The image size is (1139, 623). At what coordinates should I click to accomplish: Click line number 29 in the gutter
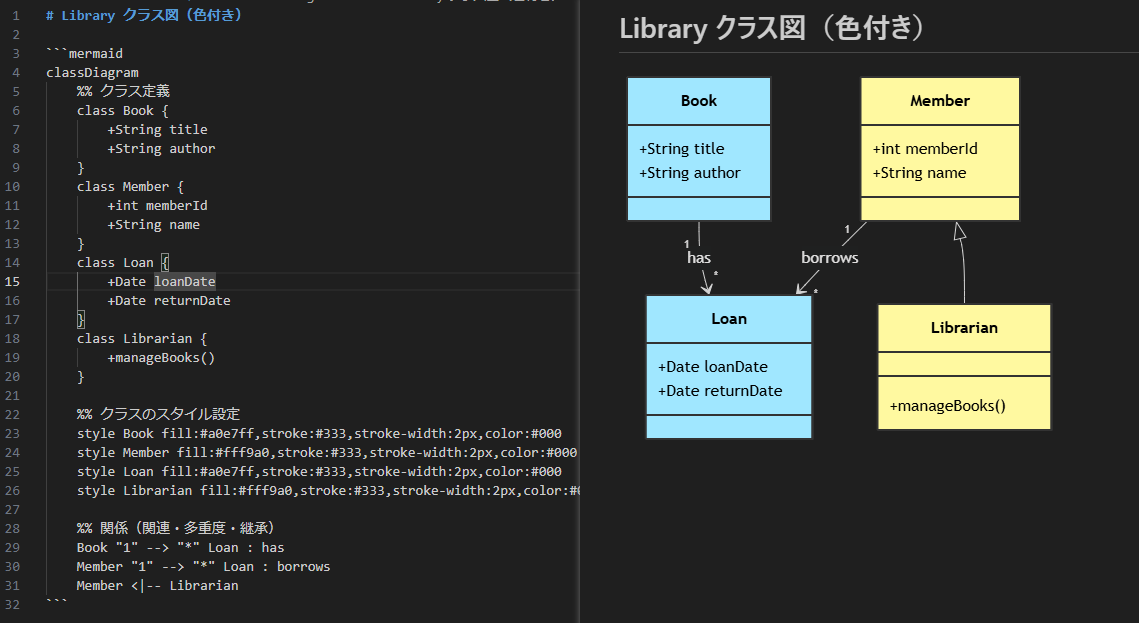13,547
